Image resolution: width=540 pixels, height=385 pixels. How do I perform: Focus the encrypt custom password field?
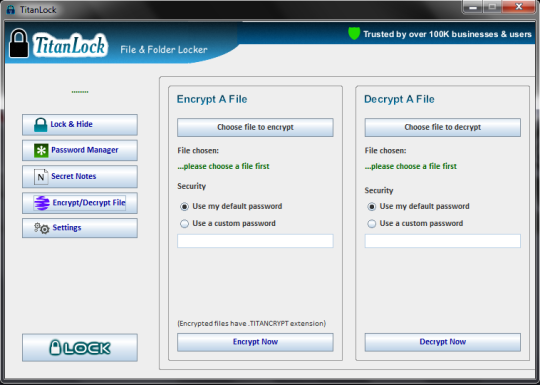tap(255, 241)
